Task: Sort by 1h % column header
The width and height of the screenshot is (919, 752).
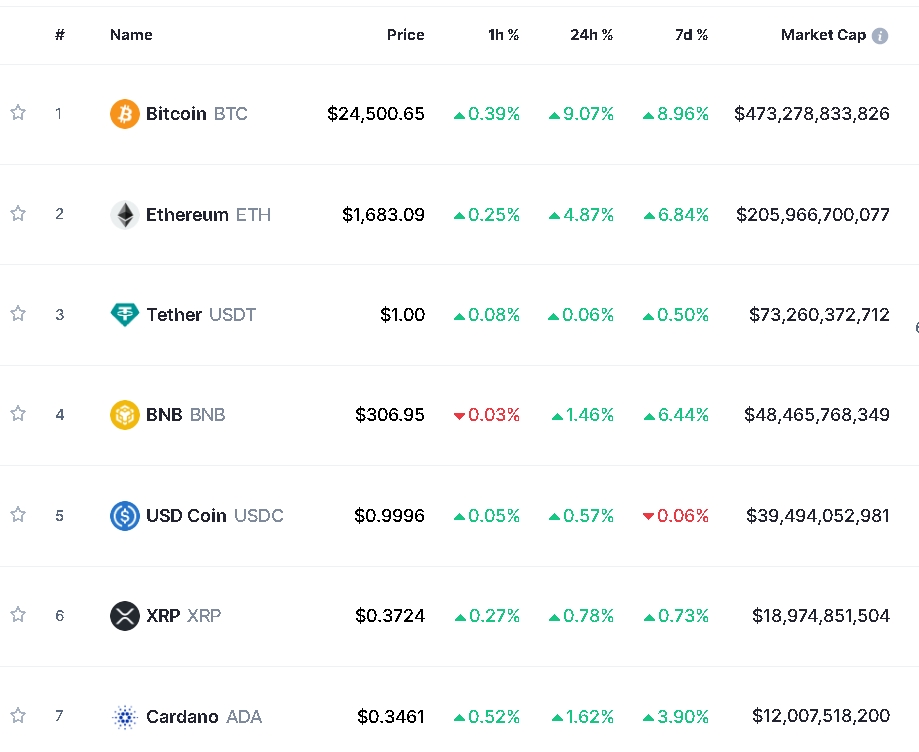Action: point(503,35)
